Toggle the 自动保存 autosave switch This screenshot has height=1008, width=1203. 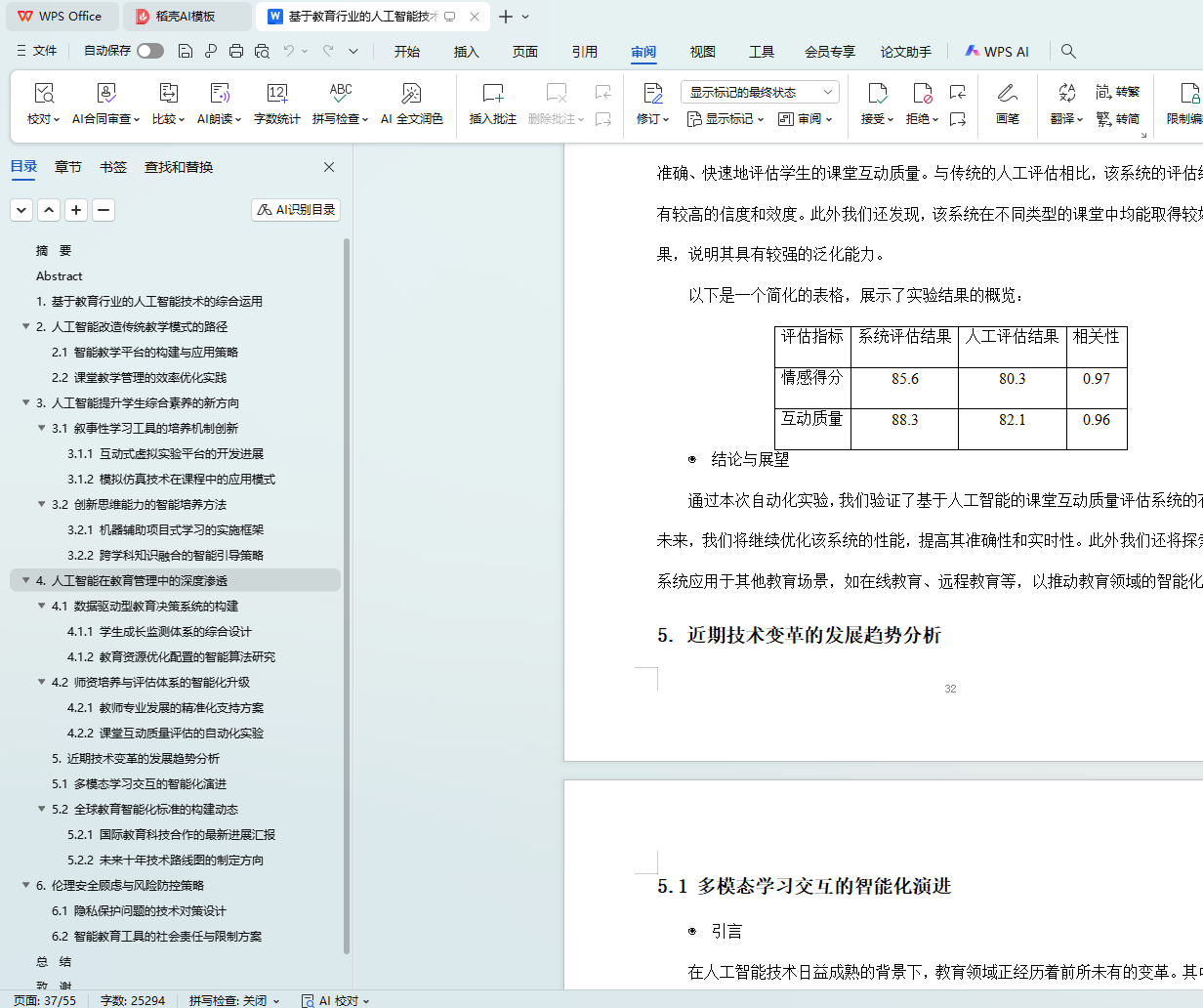click(149, 51)
